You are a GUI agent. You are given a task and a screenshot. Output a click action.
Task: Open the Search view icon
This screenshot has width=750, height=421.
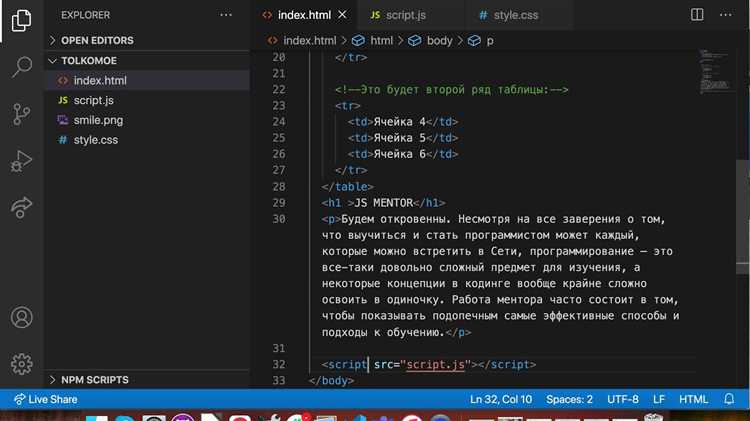tap(21, 67)
